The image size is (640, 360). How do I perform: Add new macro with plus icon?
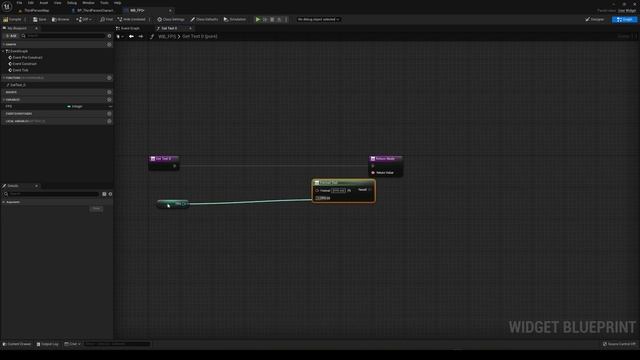[x=109, y=92]
